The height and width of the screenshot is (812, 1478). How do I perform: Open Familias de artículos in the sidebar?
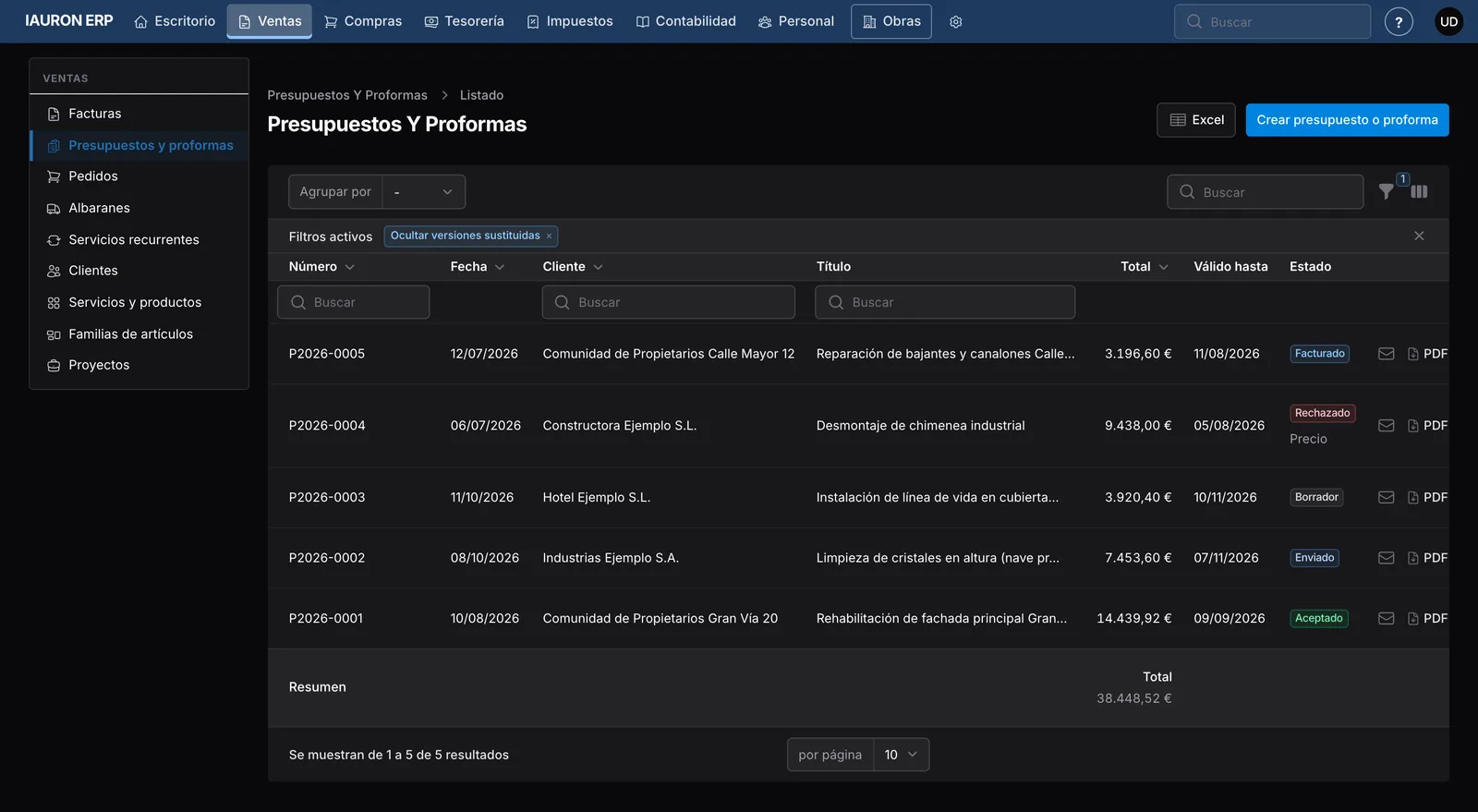pyautogui.click(x=139, y=333)
